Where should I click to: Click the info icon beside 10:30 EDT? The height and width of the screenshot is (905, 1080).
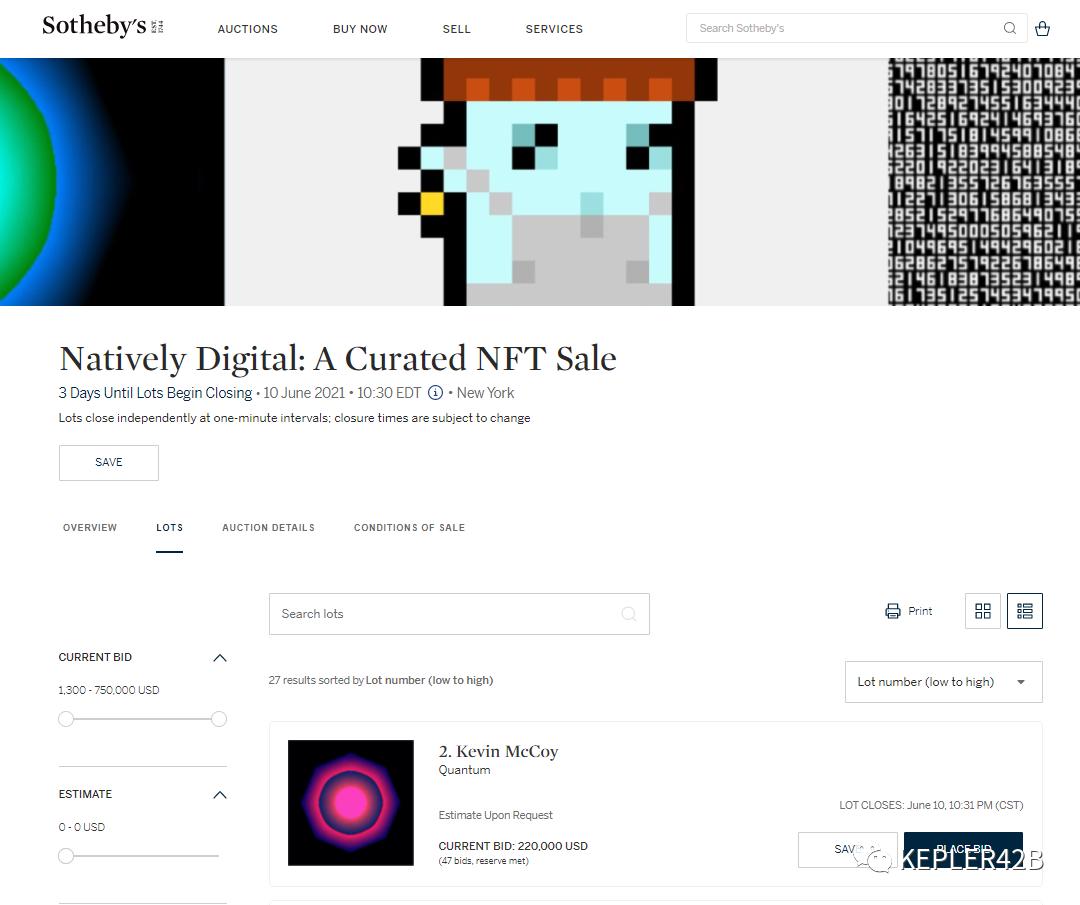pyautogui.click(x=435, y=393)
